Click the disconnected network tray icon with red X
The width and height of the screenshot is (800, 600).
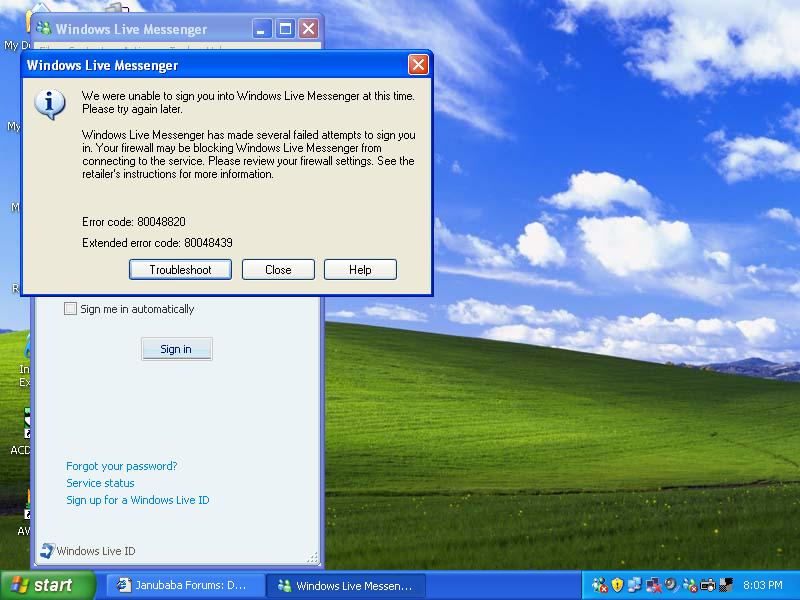[654, 585]
